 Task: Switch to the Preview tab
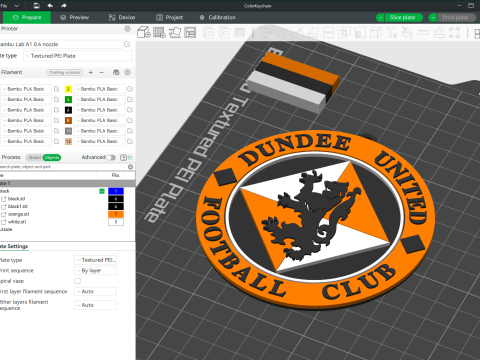(74, 17)
